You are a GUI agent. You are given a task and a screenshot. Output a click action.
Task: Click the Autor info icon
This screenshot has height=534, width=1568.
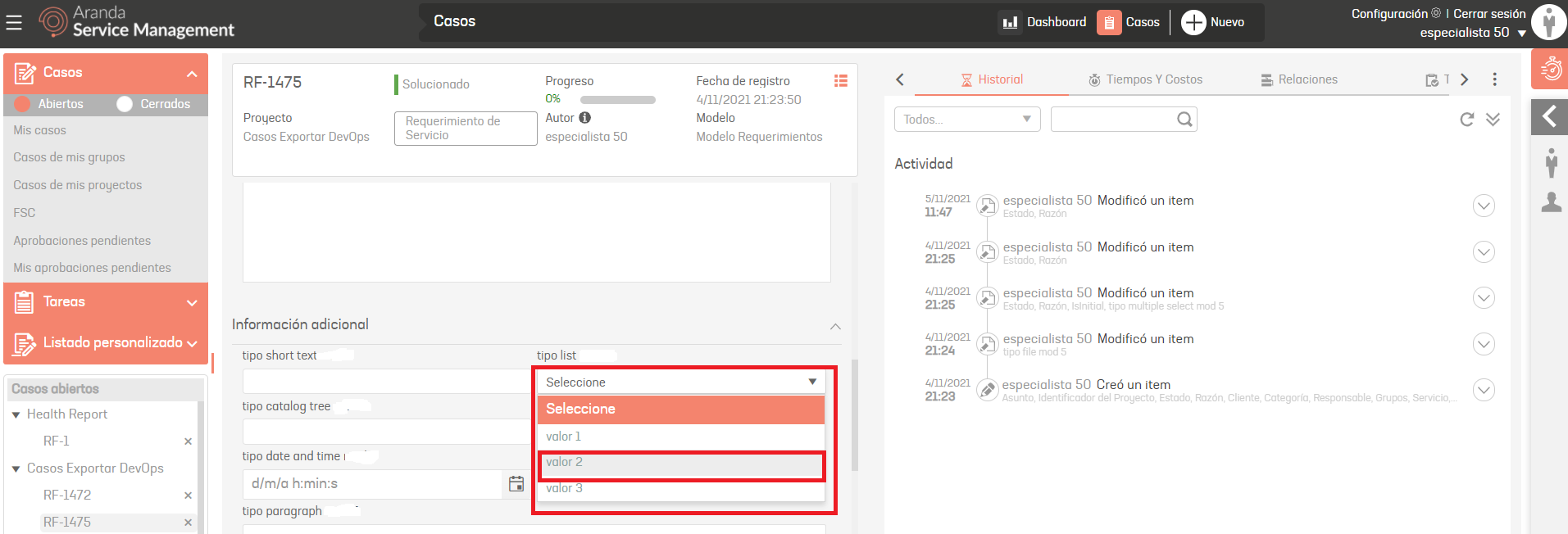pos(585,118)
